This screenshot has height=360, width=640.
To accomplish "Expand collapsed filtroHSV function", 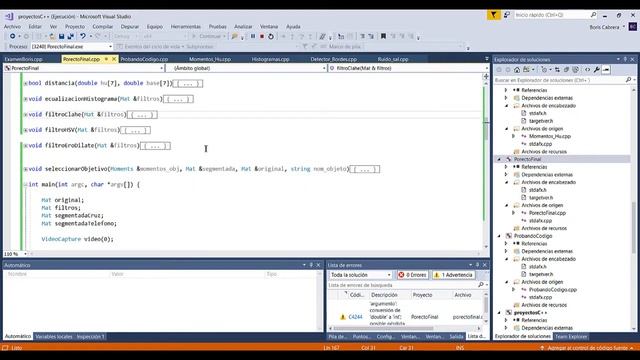I will click(x=25, y=130).
